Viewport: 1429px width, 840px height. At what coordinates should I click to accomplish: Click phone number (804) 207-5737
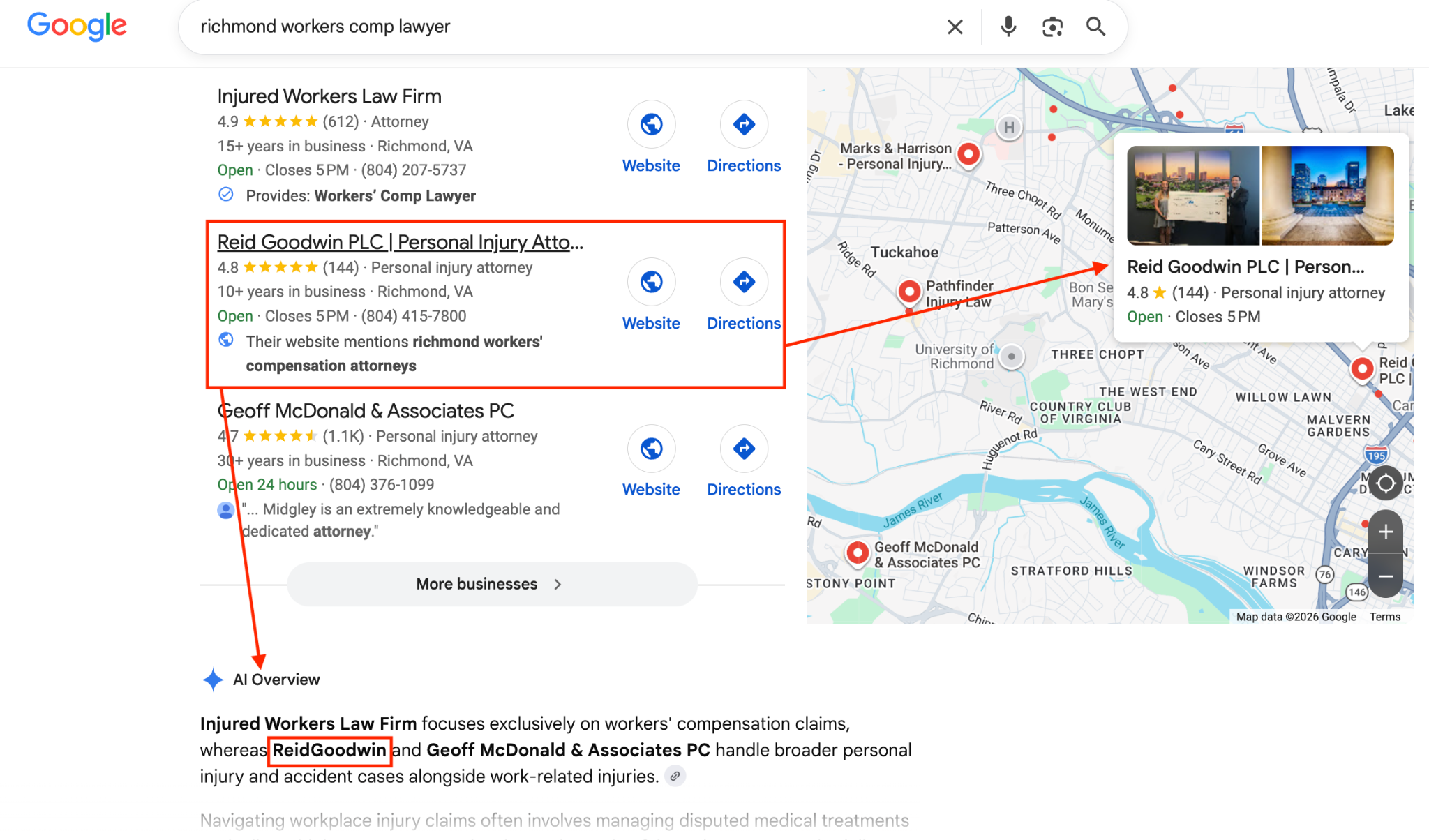[x=414, y=170]
